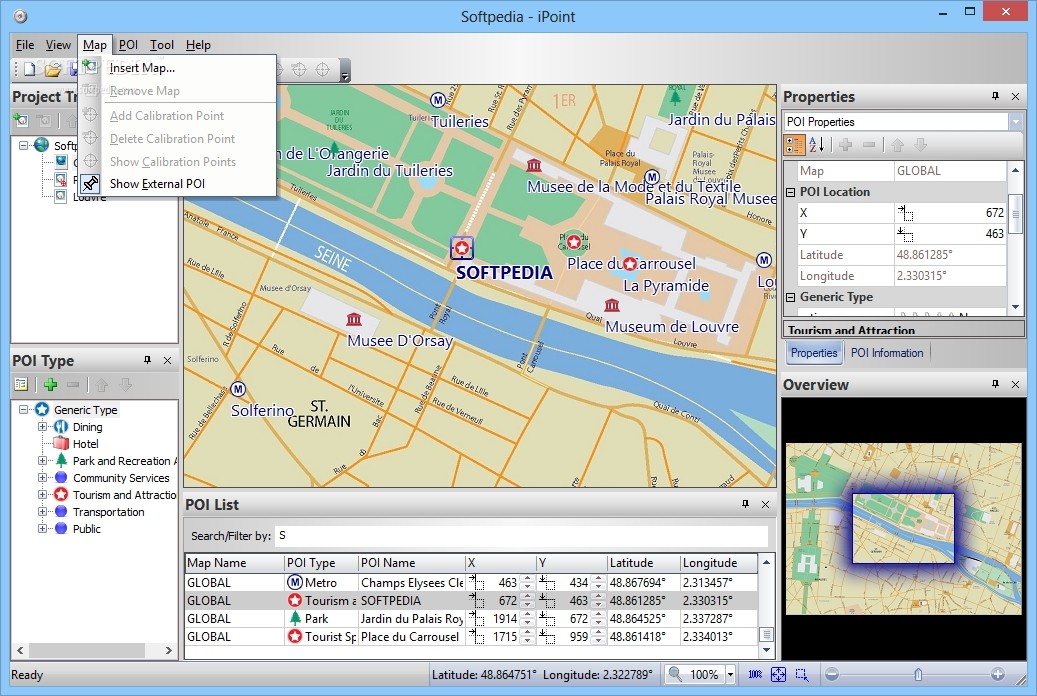Screen dimensions: 1037x696
Task: Click Insert Map icon in Project Tree toolbar
Action: click(21, 120)
